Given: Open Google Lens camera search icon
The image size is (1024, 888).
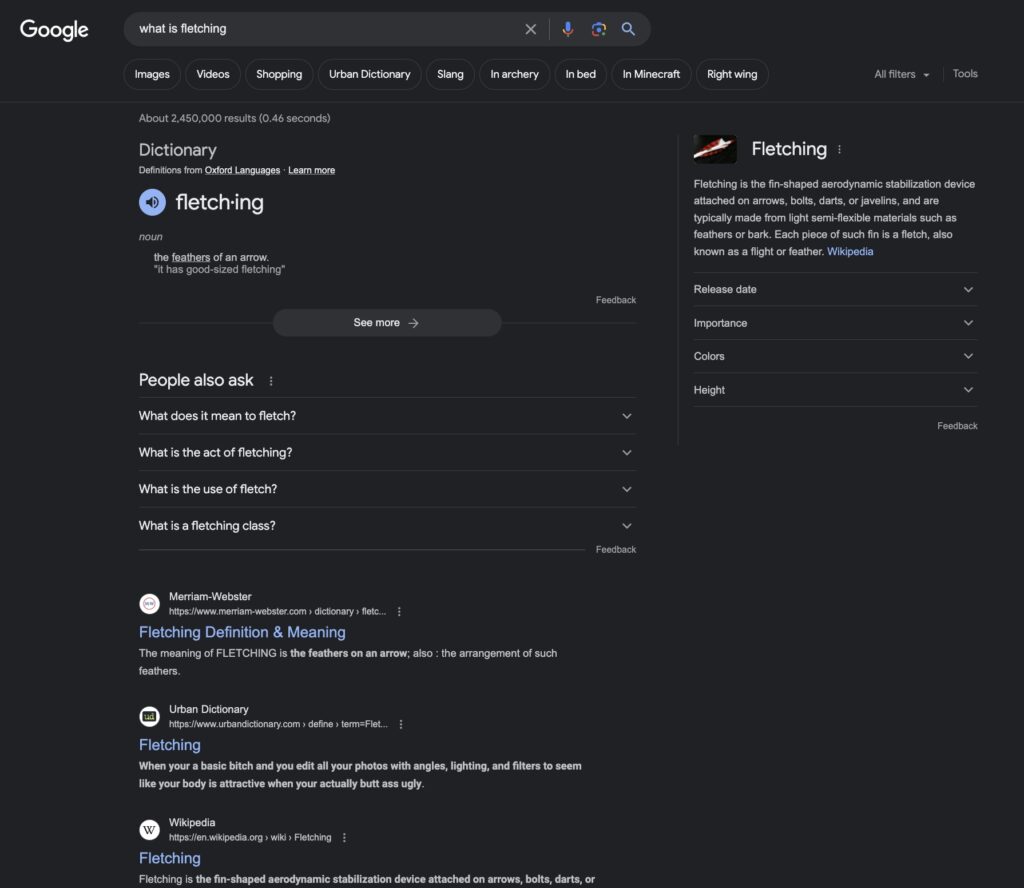Looking at the screenshot, I should pyautogui.click(x=598, y=29).
